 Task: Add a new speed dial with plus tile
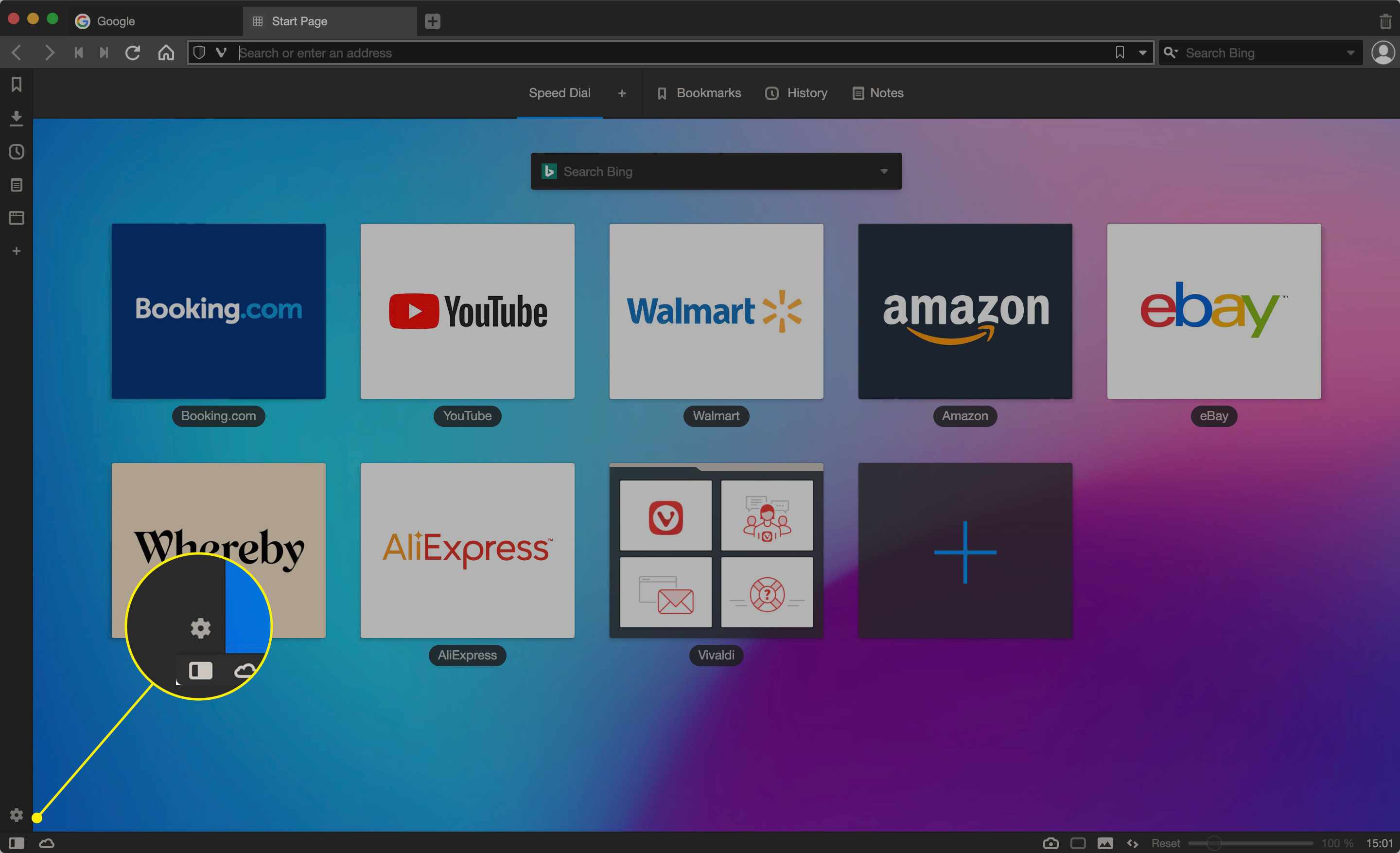click(965, 550)
